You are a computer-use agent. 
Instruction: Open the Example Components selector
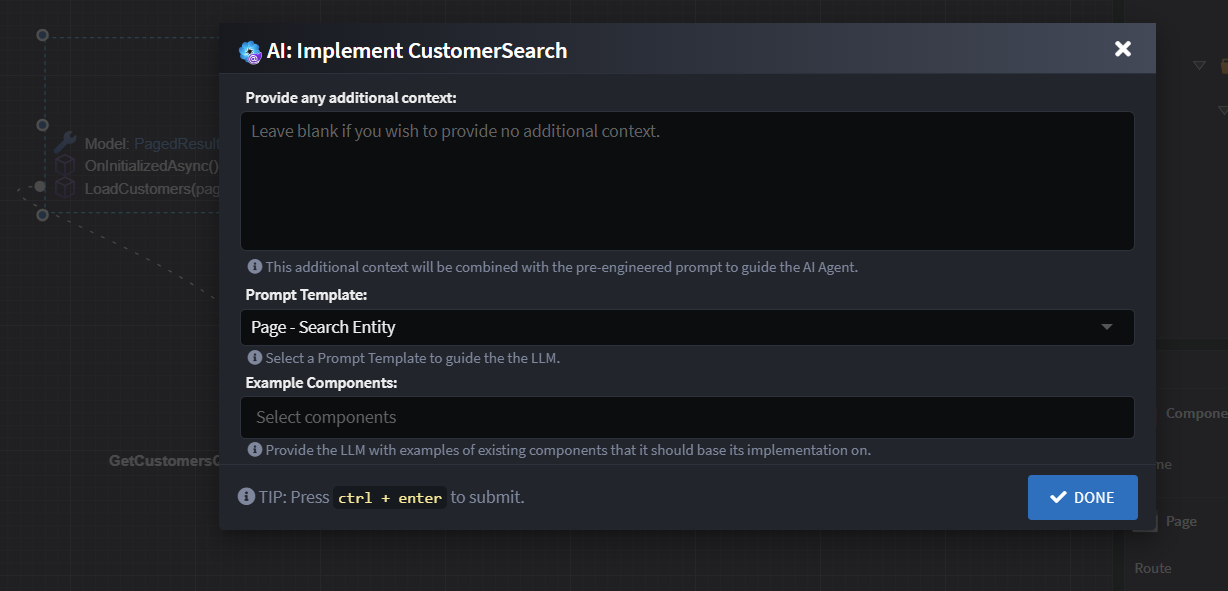[687, 417]
